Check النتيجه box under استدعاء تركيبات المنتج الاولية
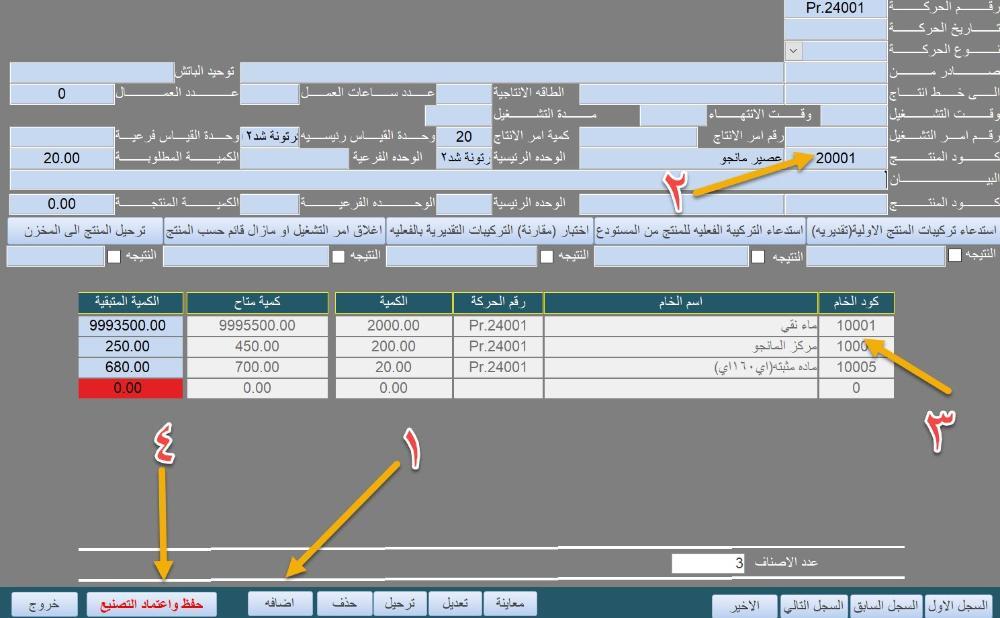 [x=955, y=257]
